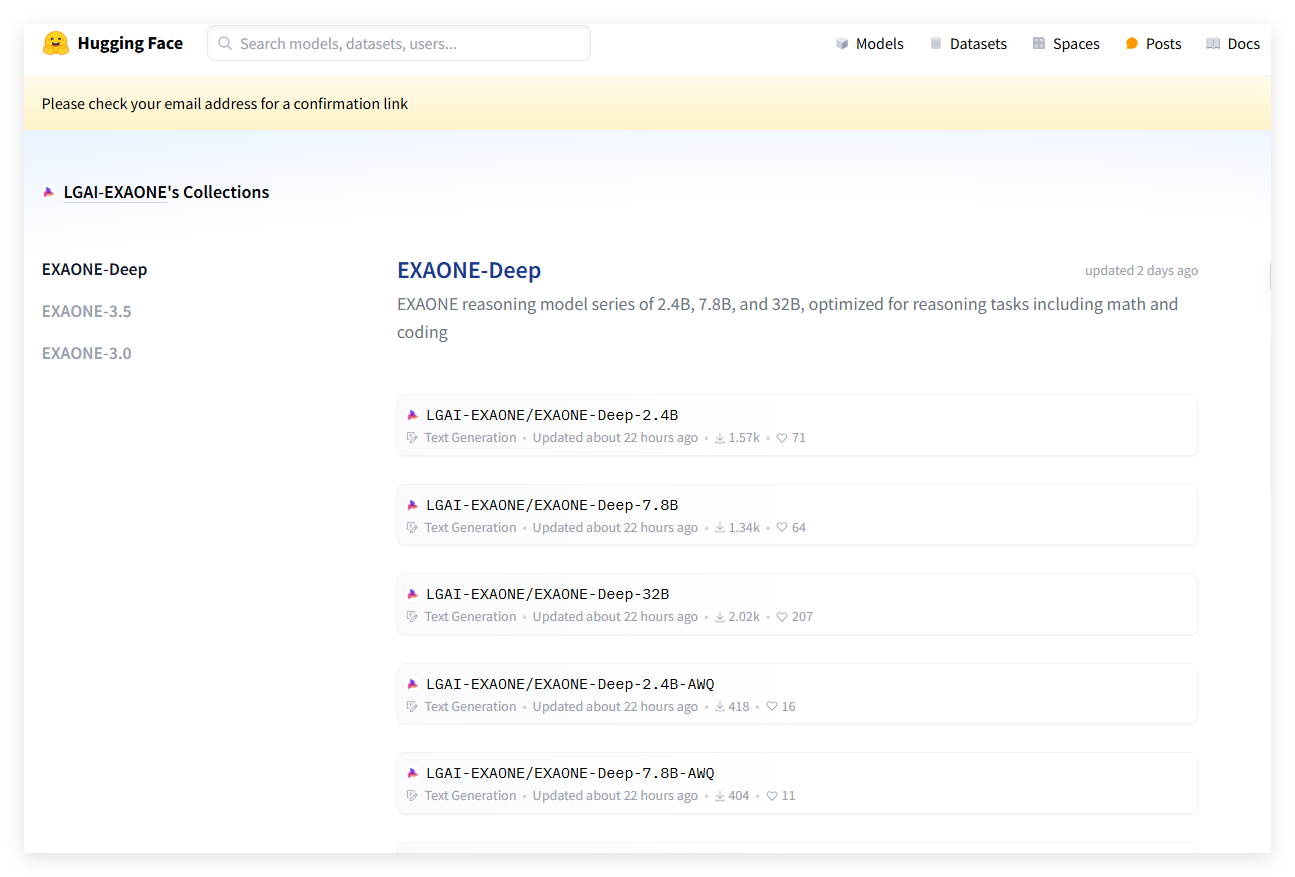Click the org avatar icon on EXAONE-Deep-2.4B row
Screen dimensions: 1295x877
tap(412, 415)
